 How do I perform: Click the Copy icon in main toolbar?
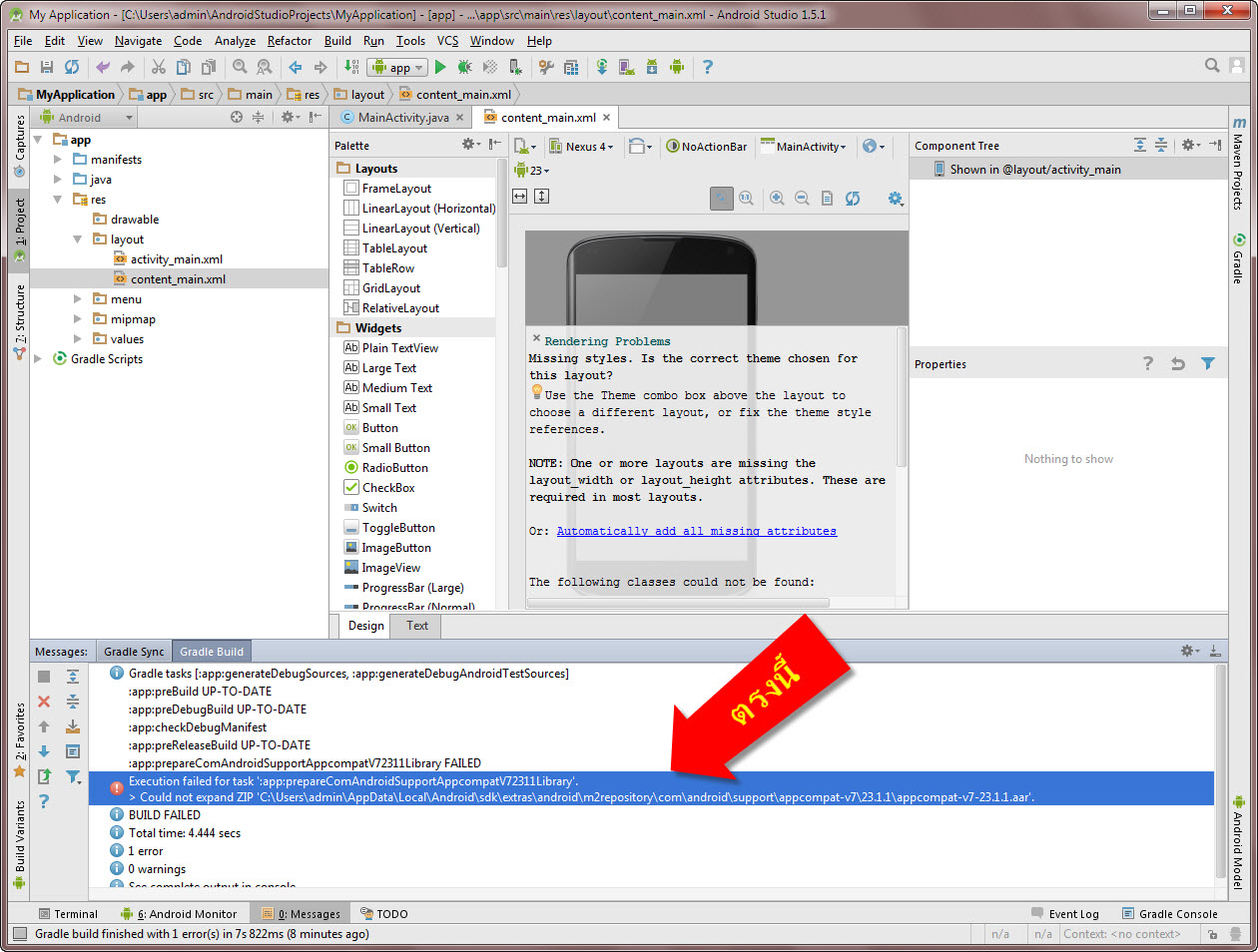(183, 67)
